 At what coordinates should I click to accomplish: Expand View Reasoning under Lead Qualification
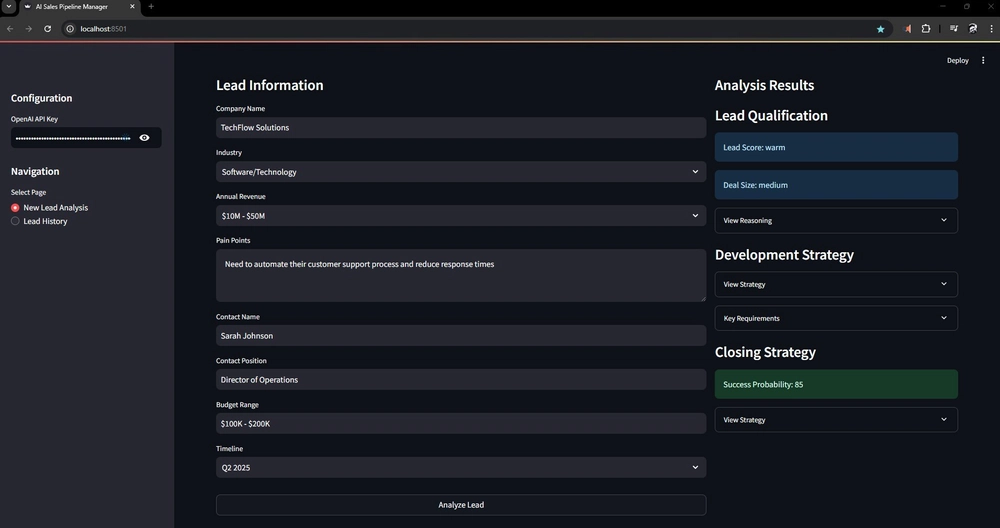point(836,221)
